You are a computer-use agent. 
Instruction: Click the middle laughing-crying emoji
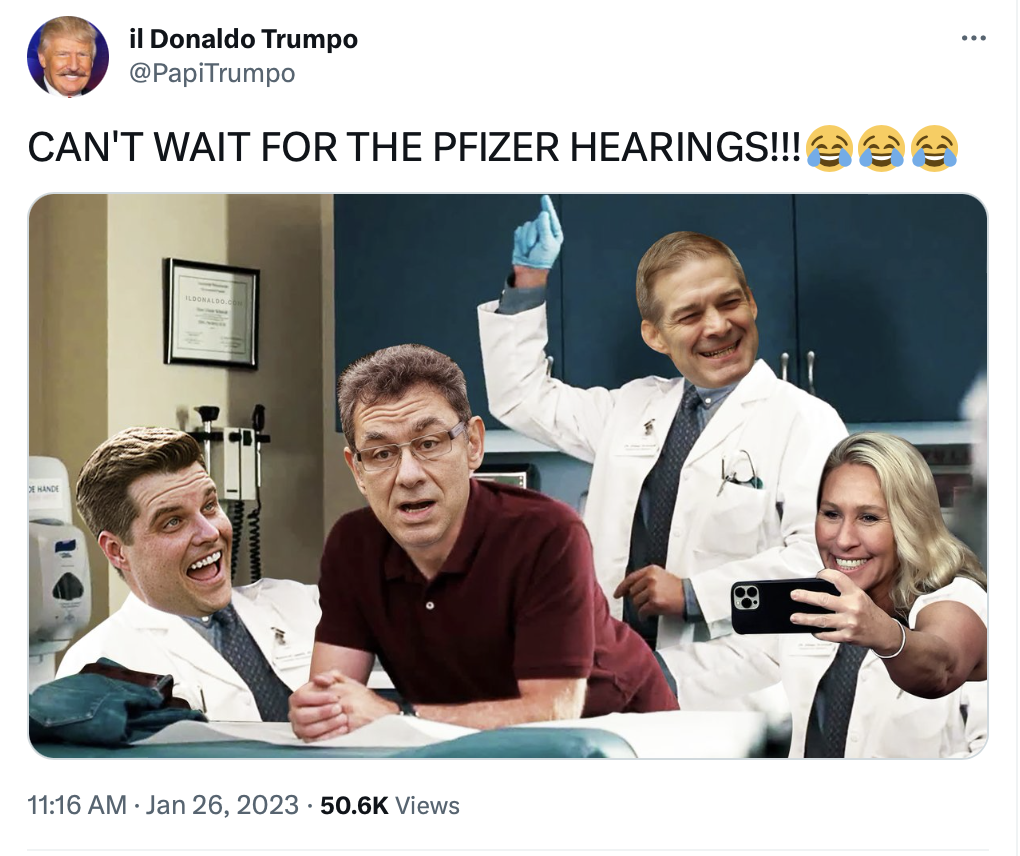[881, 148]
